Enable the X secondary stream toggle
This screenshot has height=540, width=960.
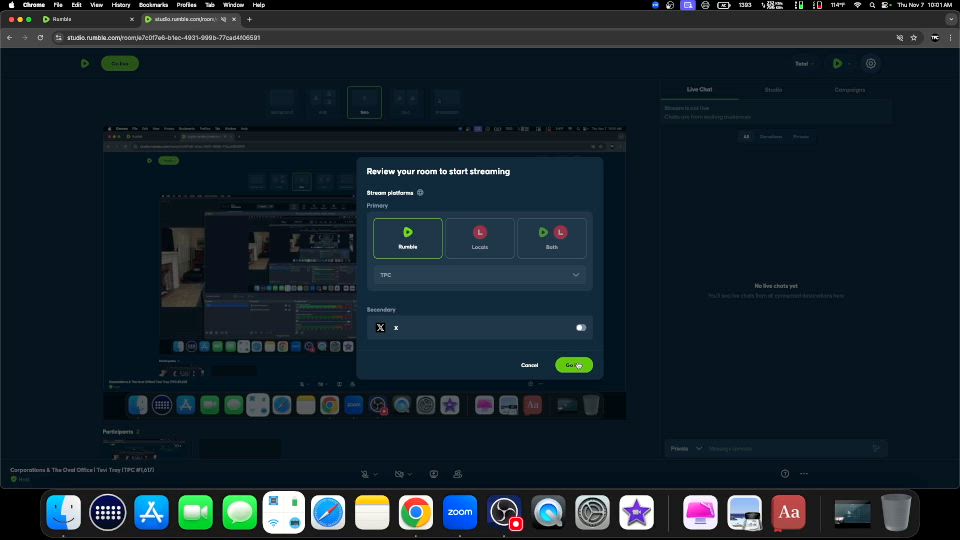[x=581, y=328]
